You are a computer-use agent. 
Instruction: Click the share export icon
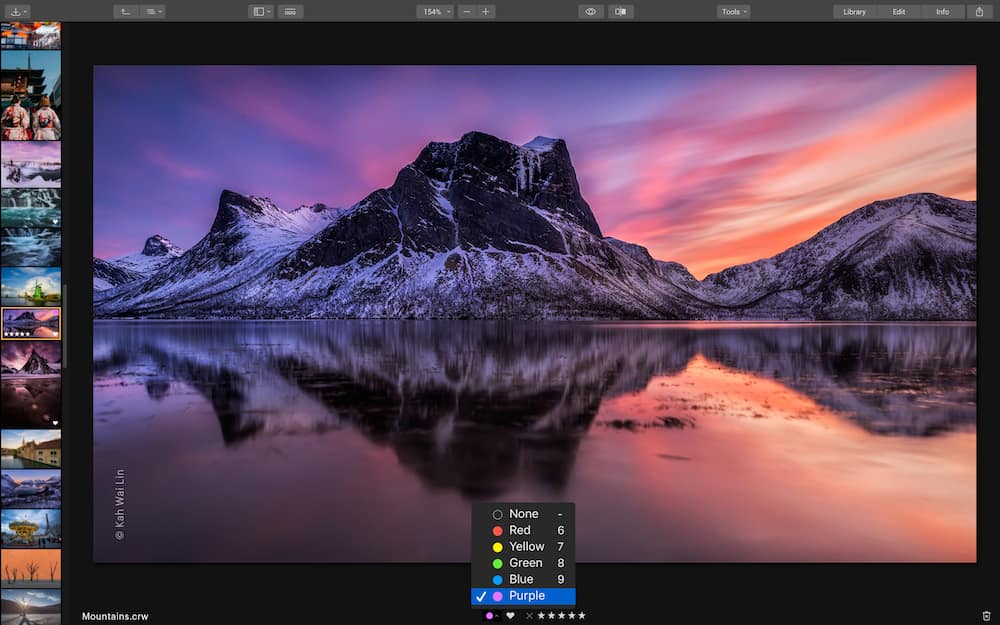[x=979, y=11]
